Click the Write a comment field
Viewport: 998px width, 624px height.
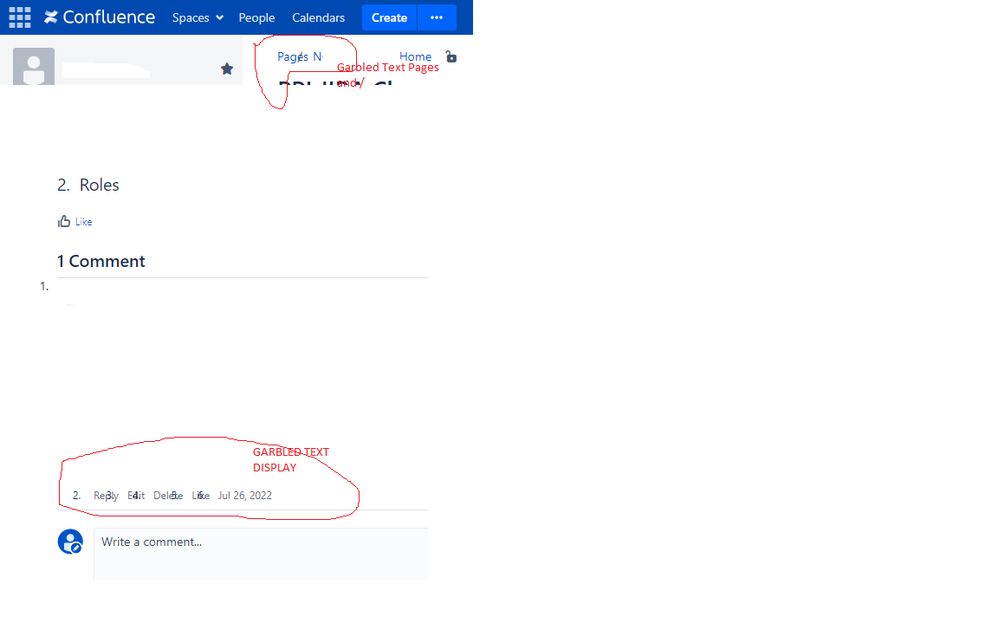[261, 554]
